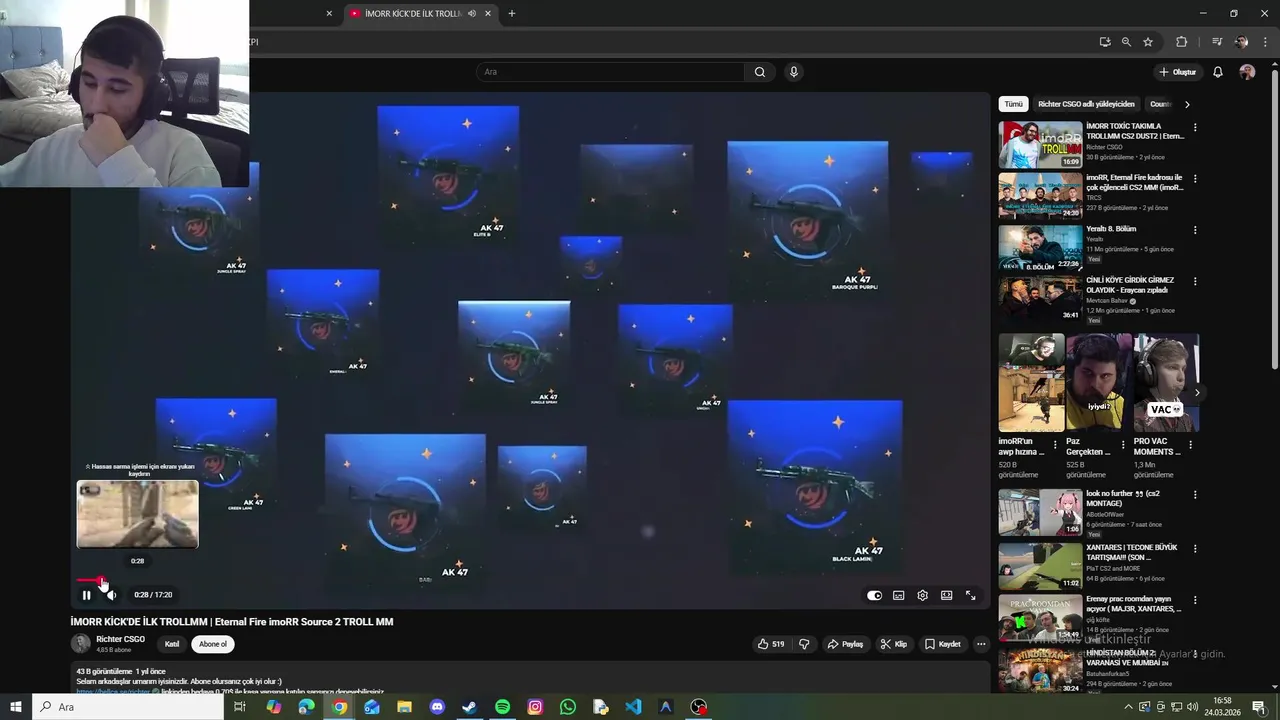Open WhatsApp from the taskbar
This screenshot has height=720, width=1280.
pos(568,707)
